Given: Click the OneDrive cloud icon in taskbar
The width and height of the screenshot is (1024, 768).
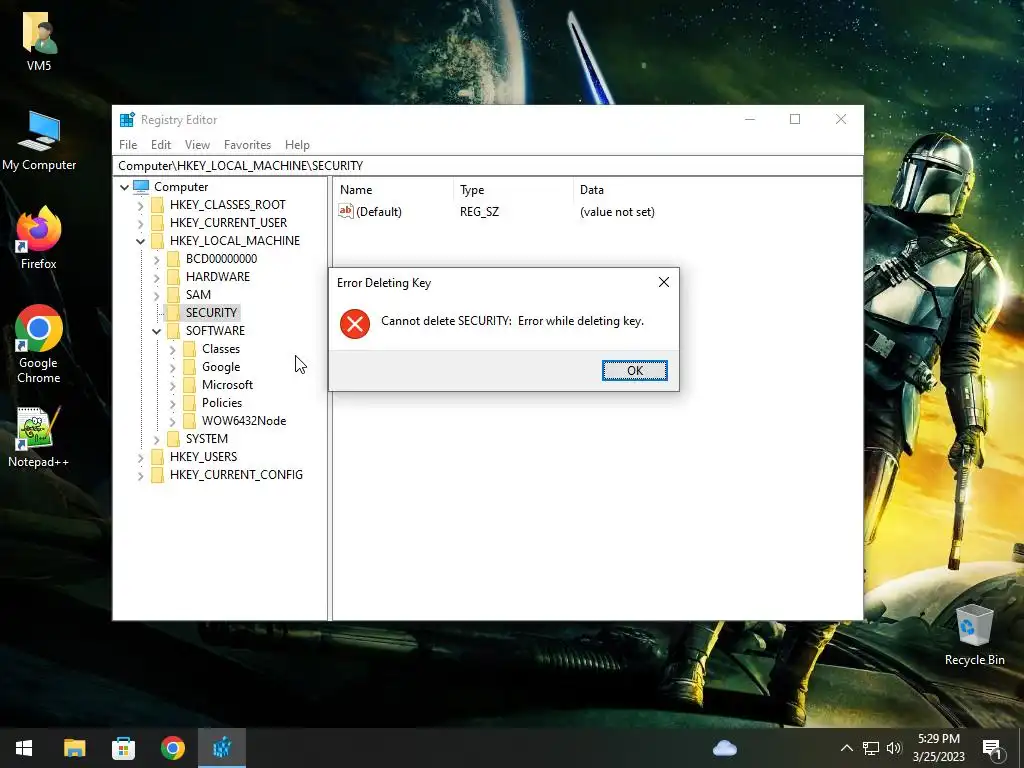Looking at the screenshot, I should point(725,748).
